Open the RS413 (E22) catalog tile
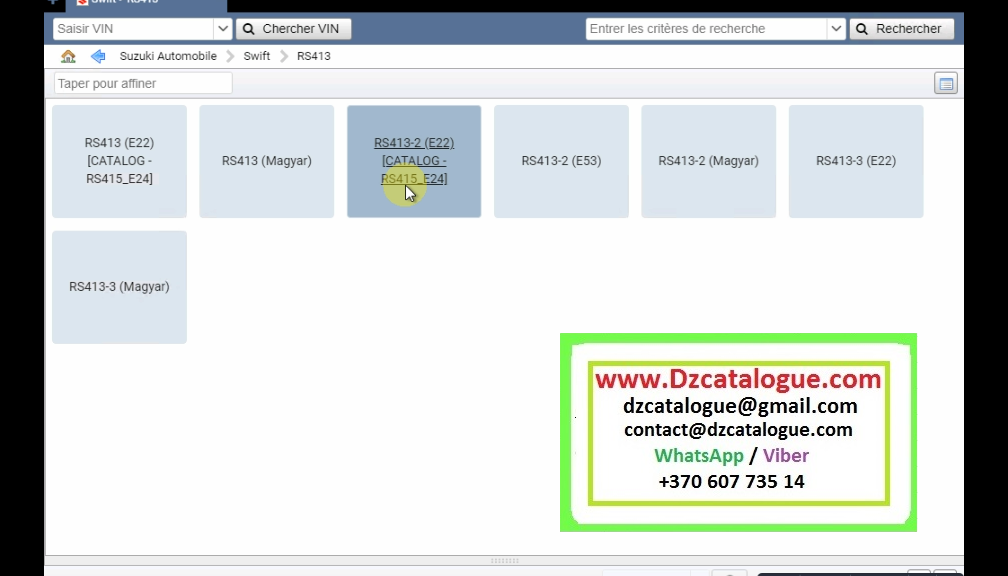The image size is (1008, 576). (120, 161)
